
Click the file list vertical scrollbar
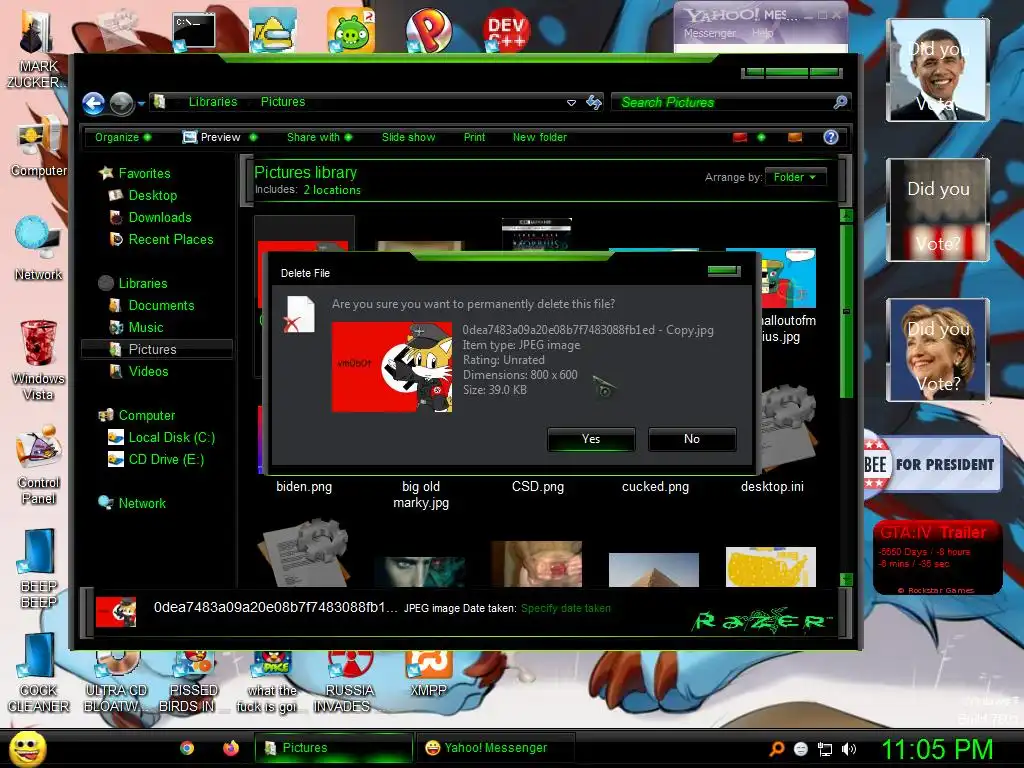pos(846,311)
